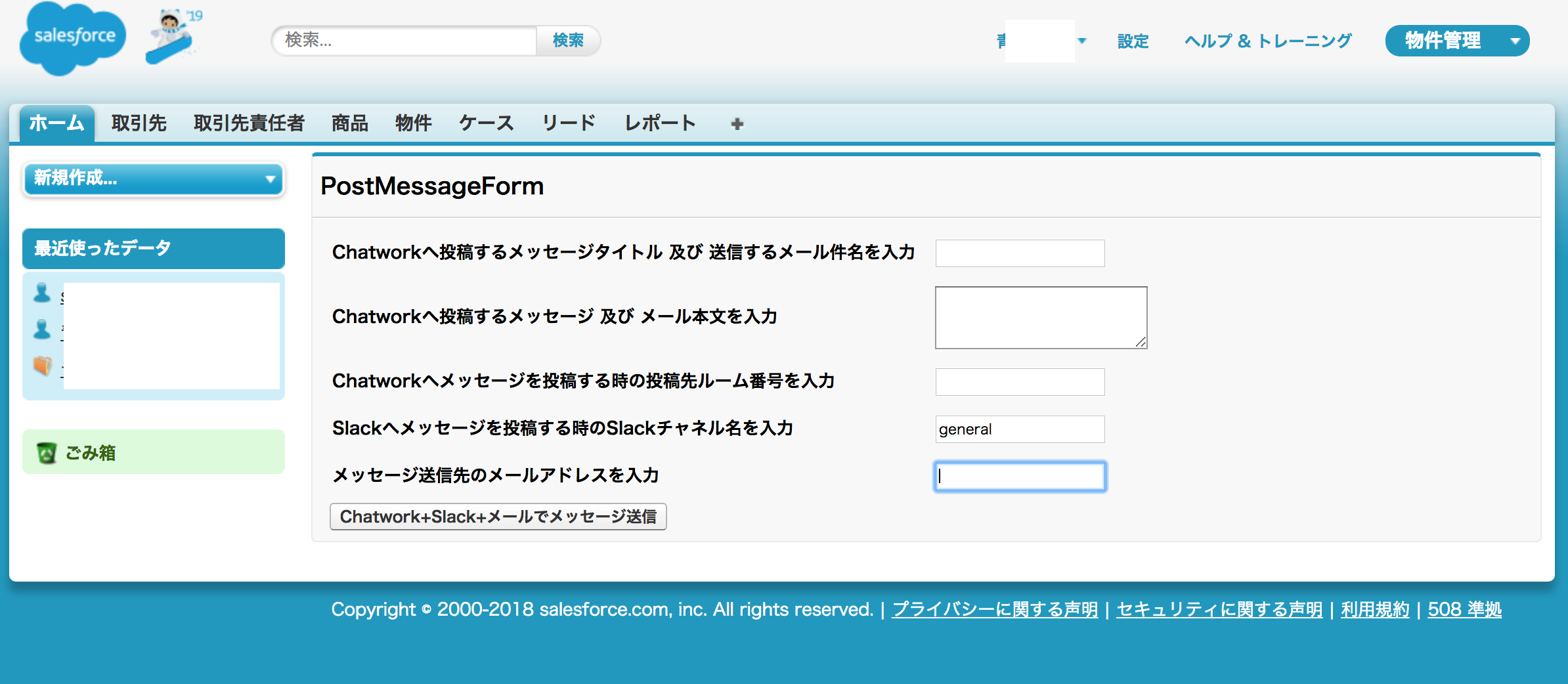Open the 利用規約 footer link
This screenshot has height=684, width=1568.
tap(1375, 609)
